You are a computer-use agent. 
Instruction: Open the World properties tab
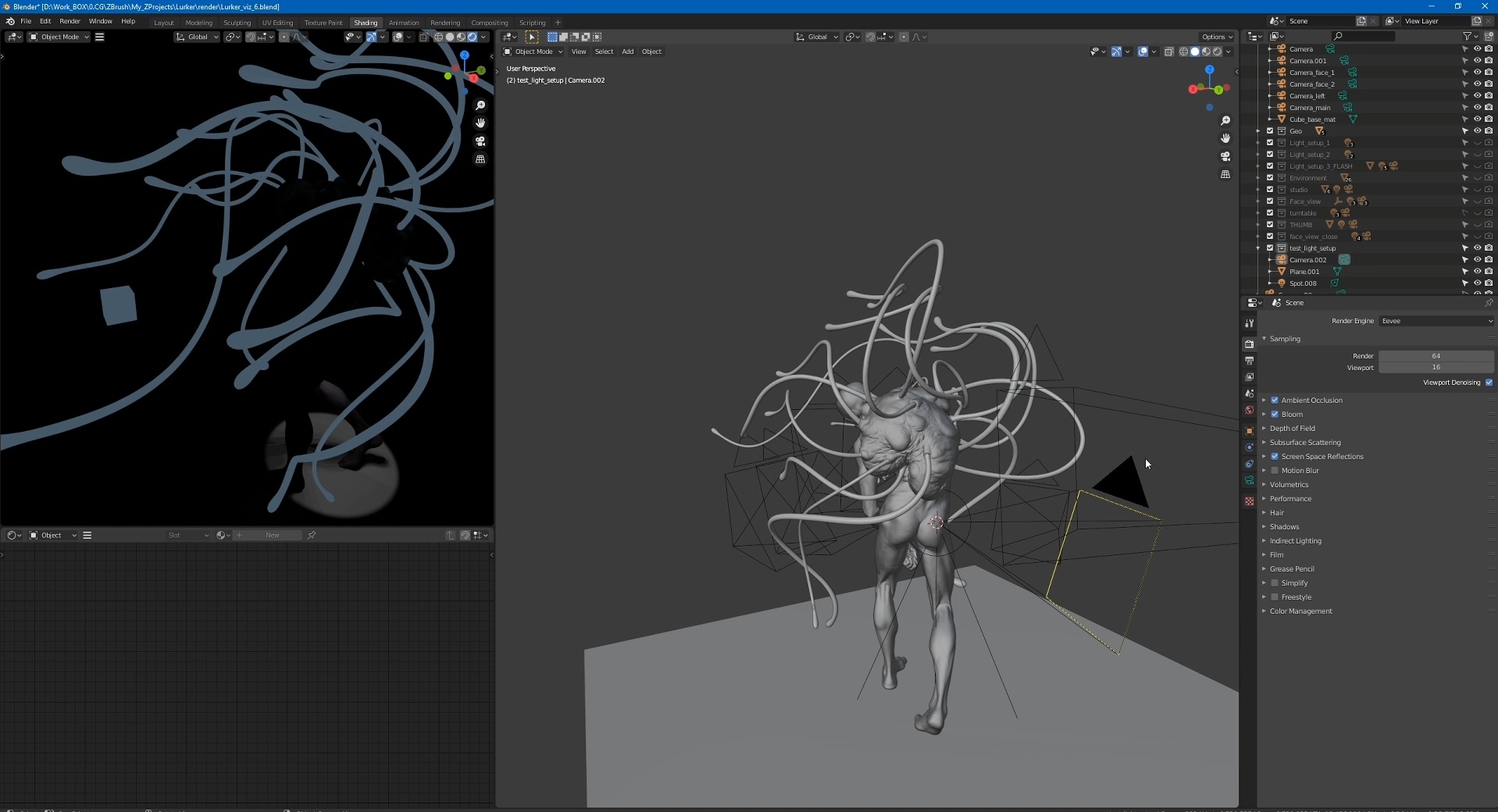pyautogui.click(x=1249, y=411)
